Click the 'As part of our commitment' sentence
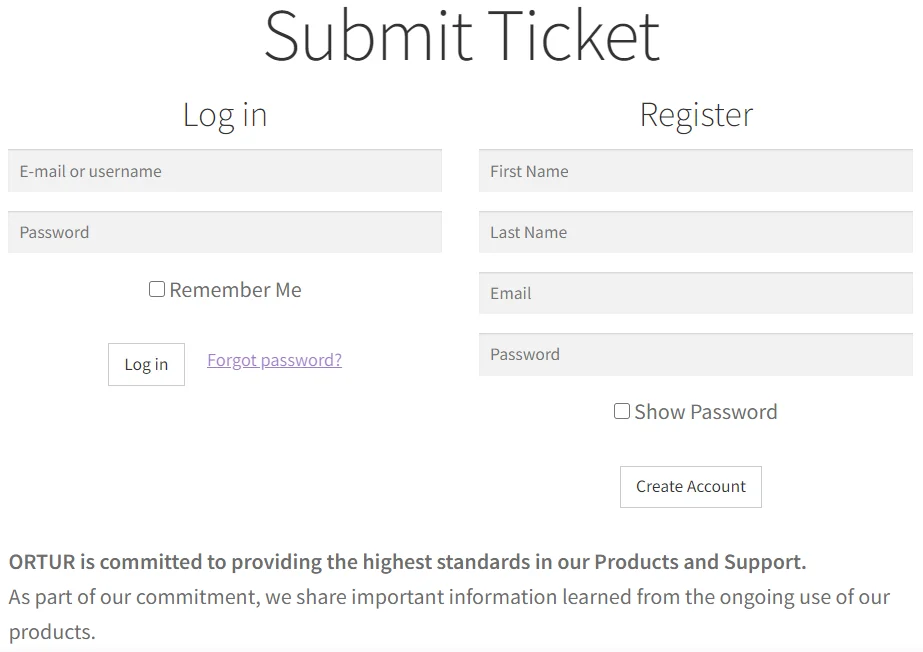The image size is (923, 652). [x=449, y=598]
